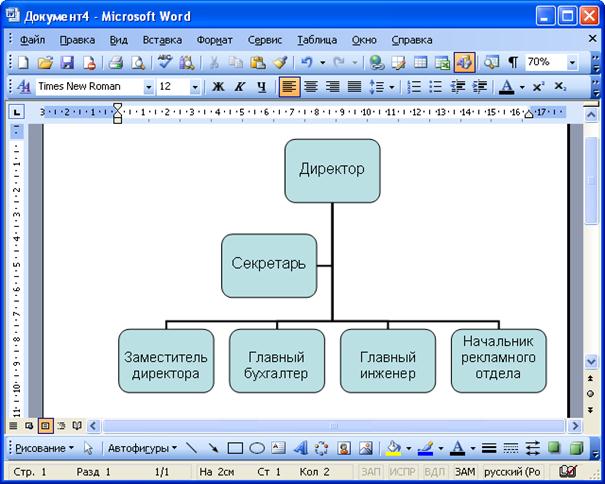Select the Директор box in the diagram
This screenshot has width=605, height=484.
pyautogui.click(x=332, y=170)
